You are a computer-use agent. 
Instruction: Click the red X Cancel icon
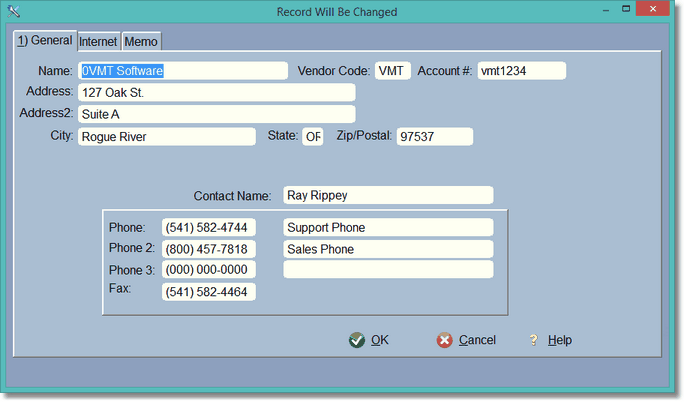click(445, 340)
